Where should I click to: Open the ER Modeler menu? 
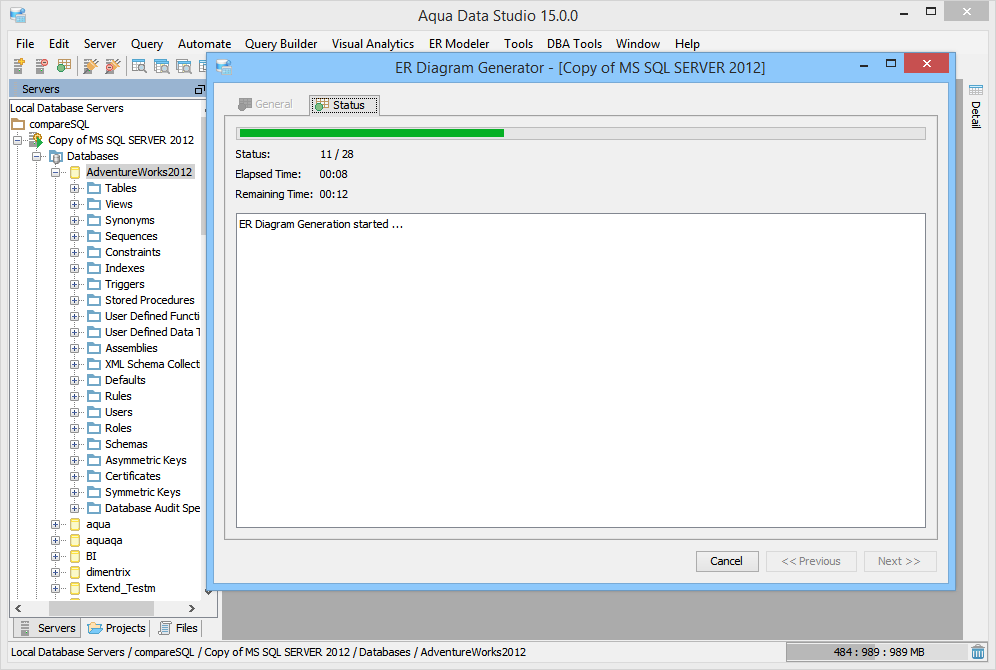[x=459, y=44]
